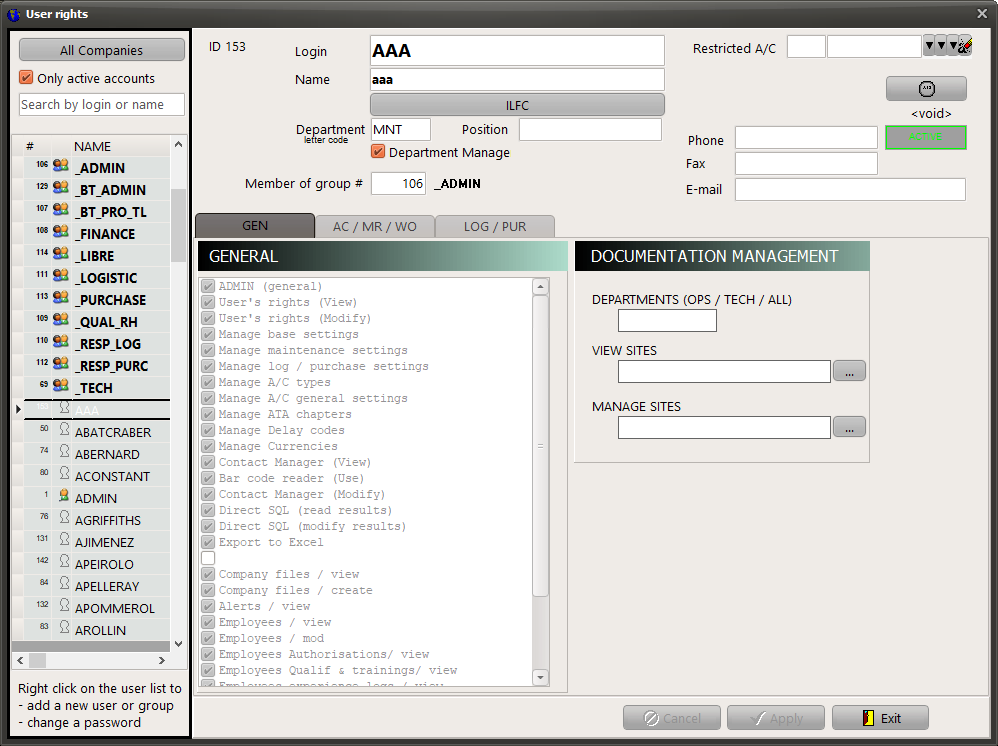
Task: Click the group icon beside _LOGISTIC
Action: click(x=60, y=276)
